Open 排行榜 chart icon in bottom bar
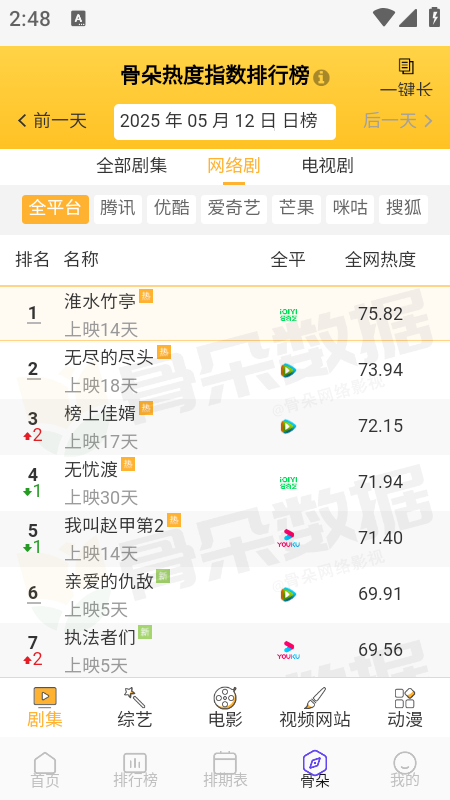This screenshot has height=800, width=450. tap(135, 763)
